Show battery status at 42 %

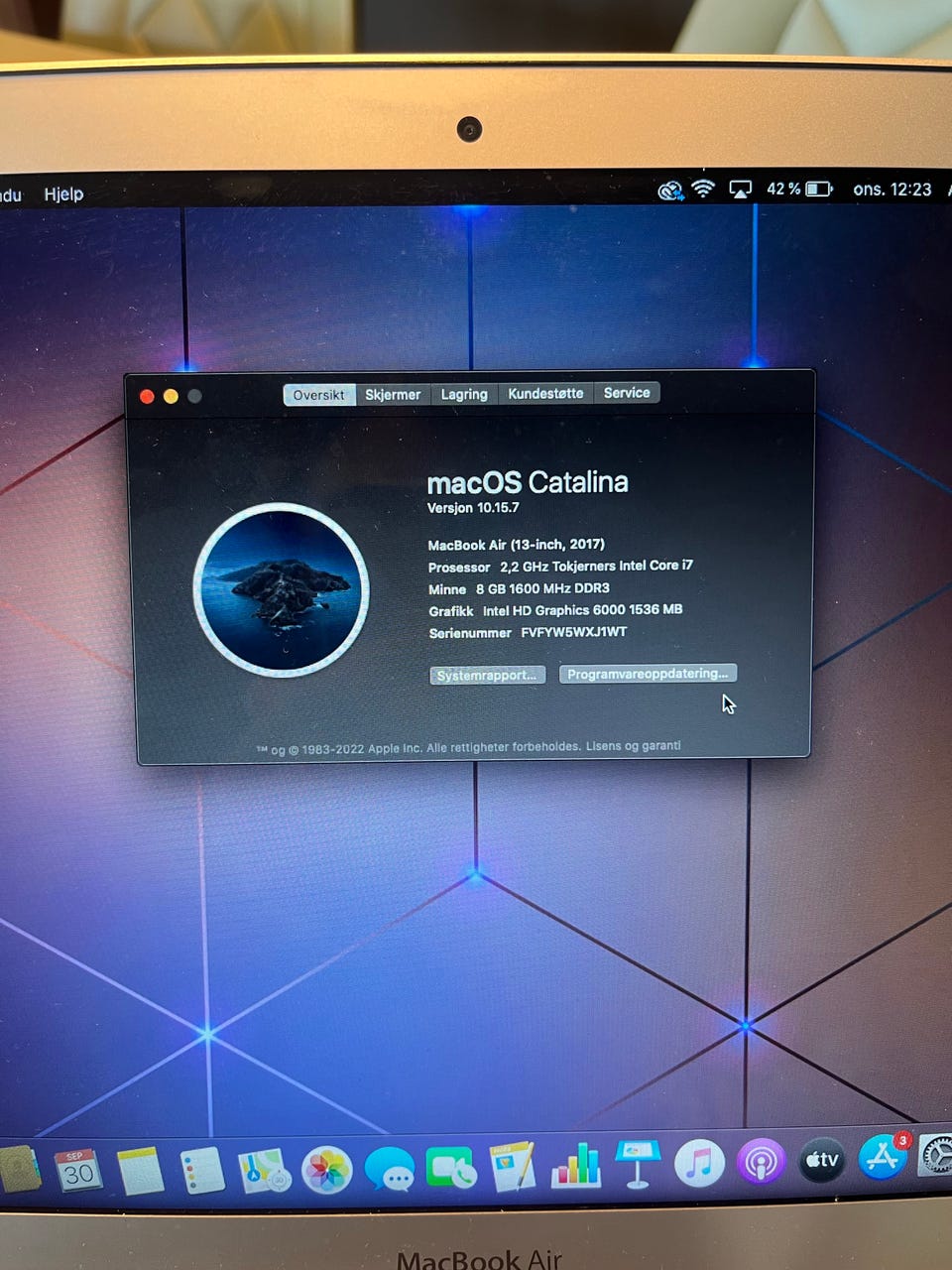(799, 189)
